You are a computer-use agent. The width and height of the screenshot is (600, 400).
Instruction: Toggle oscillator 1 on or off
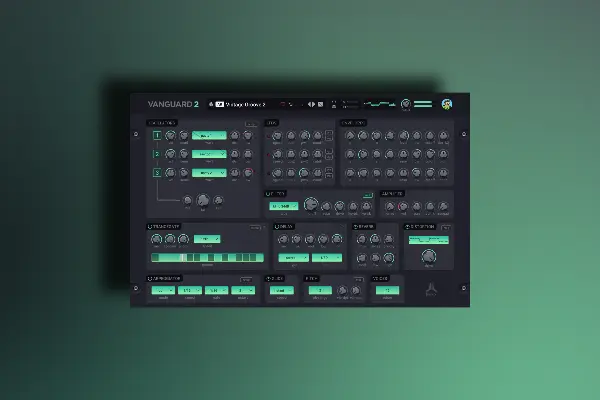point(157,135)
